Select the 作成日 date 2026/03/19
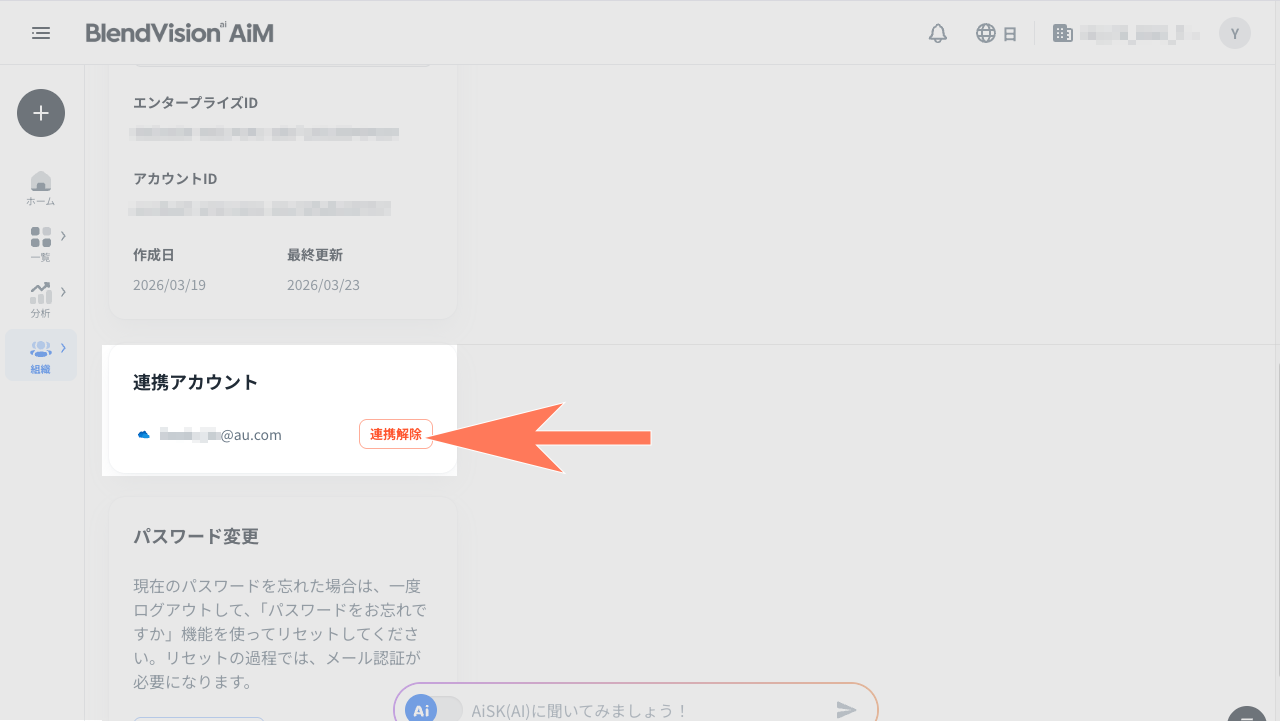1280x721 pixels. tap(169, 285)
